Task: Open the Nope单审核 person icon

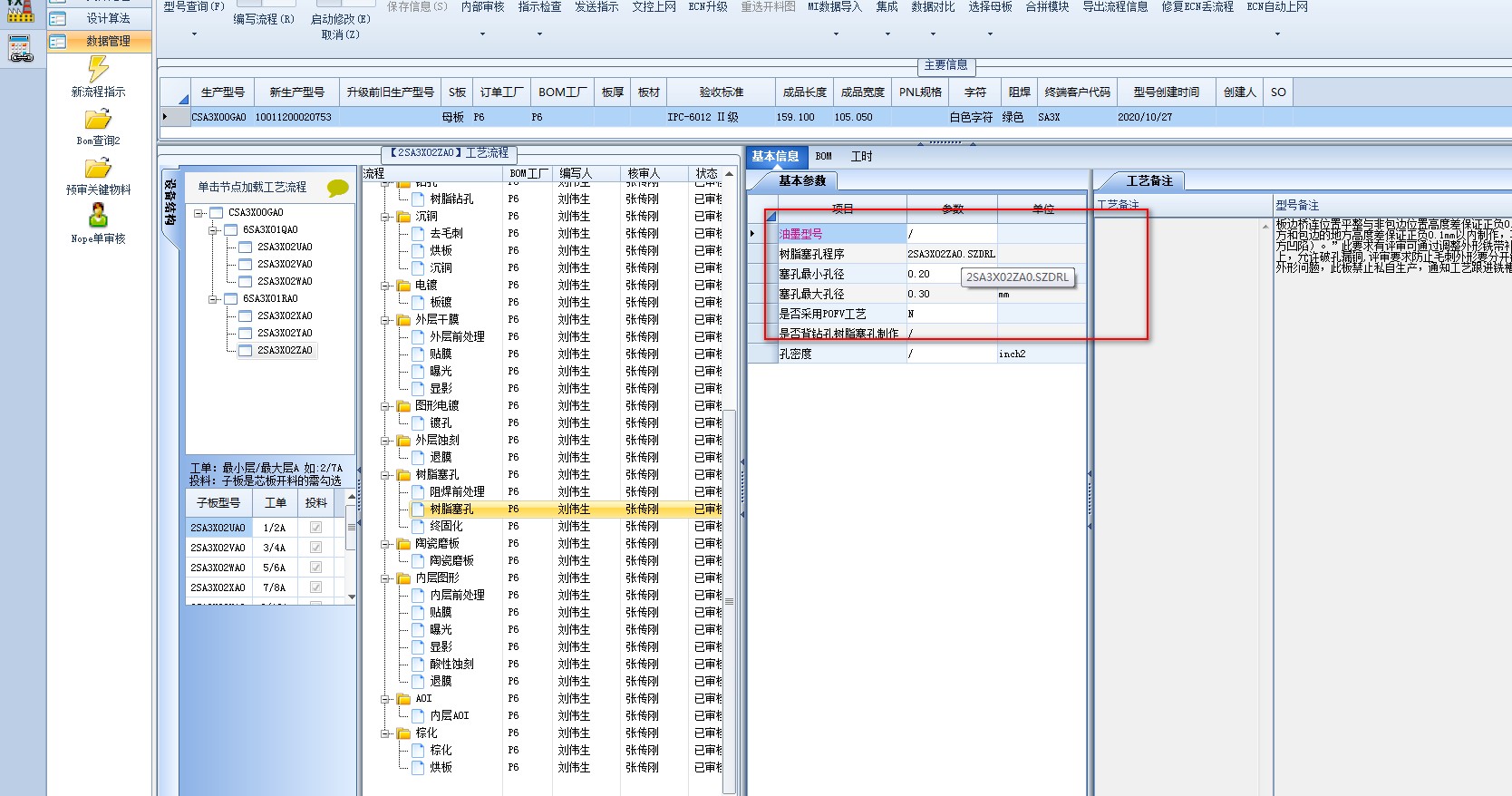Action: tap(98, 216)
